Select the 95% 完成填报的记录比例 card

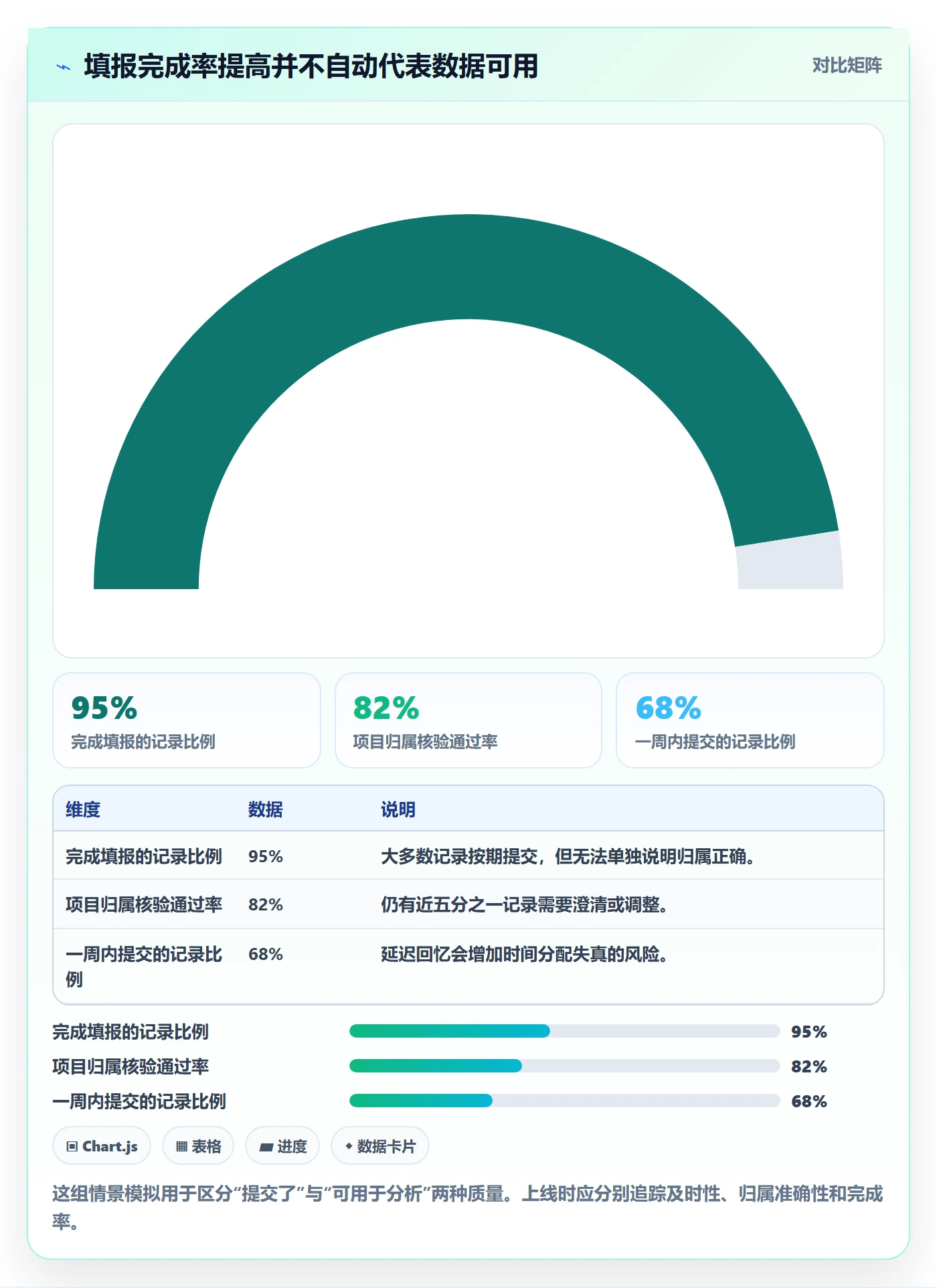187,720
